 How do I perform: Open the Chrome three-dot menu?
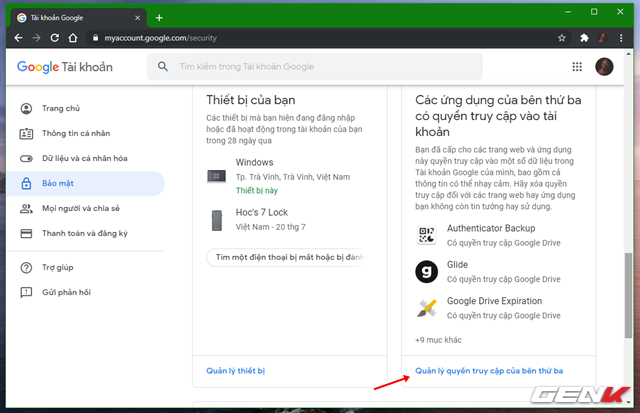pyautogui.click(x=621, y=38)
